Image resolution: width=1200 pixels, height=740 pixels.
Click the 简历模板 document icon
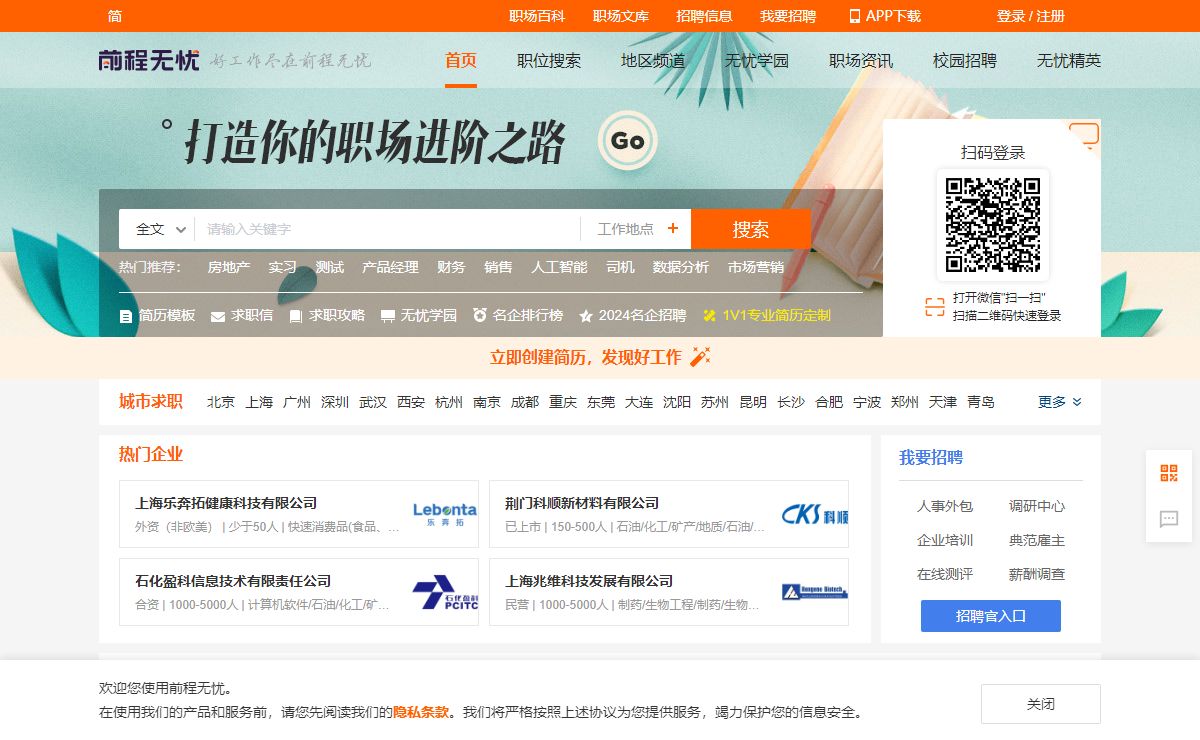[126, 316]
